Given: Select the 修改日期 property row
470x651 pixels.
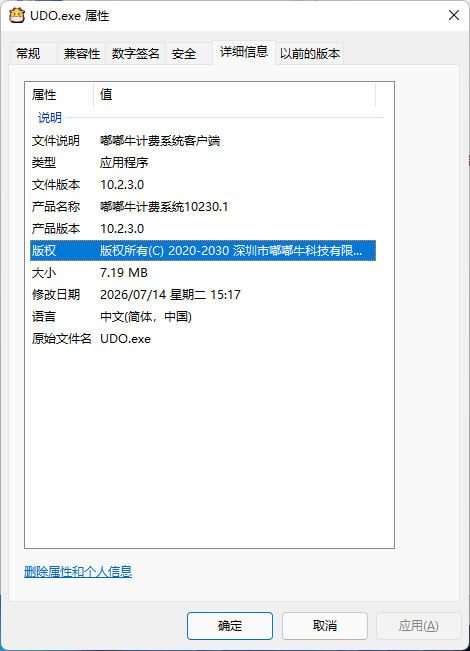Looking at the screenshot, I should [203, 295].
